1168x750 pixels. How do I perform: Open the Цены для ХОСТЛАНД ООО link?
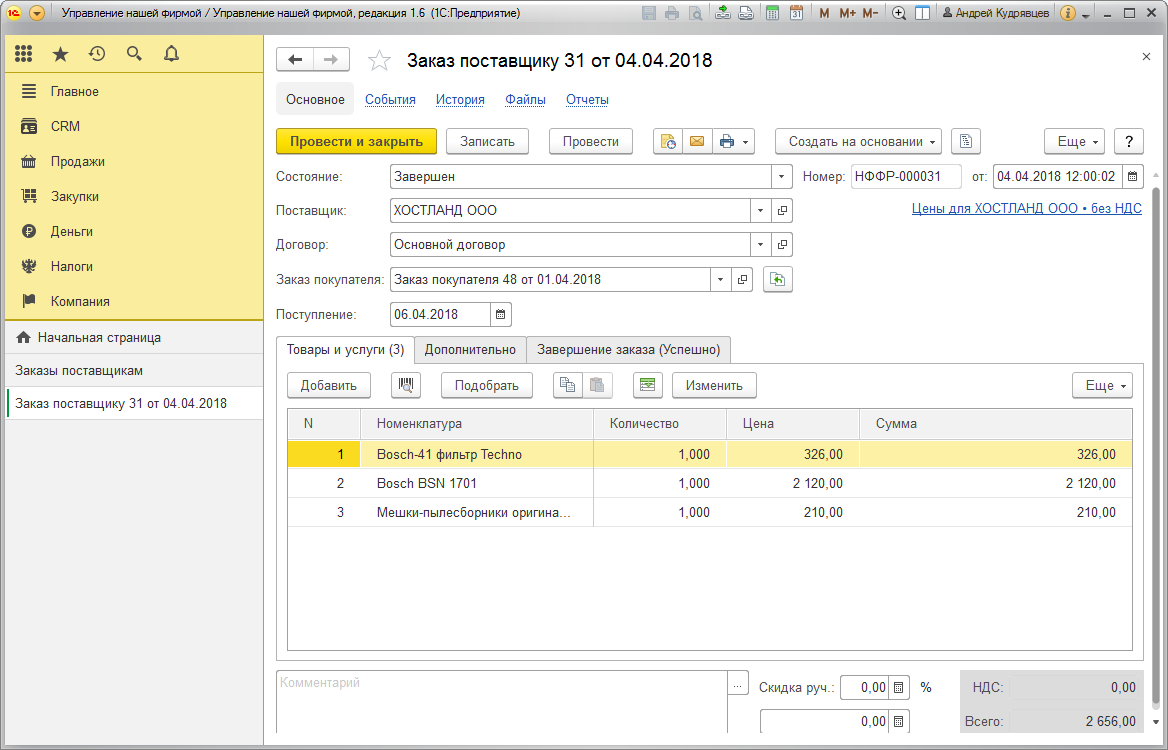click(x=1026, y=209)
